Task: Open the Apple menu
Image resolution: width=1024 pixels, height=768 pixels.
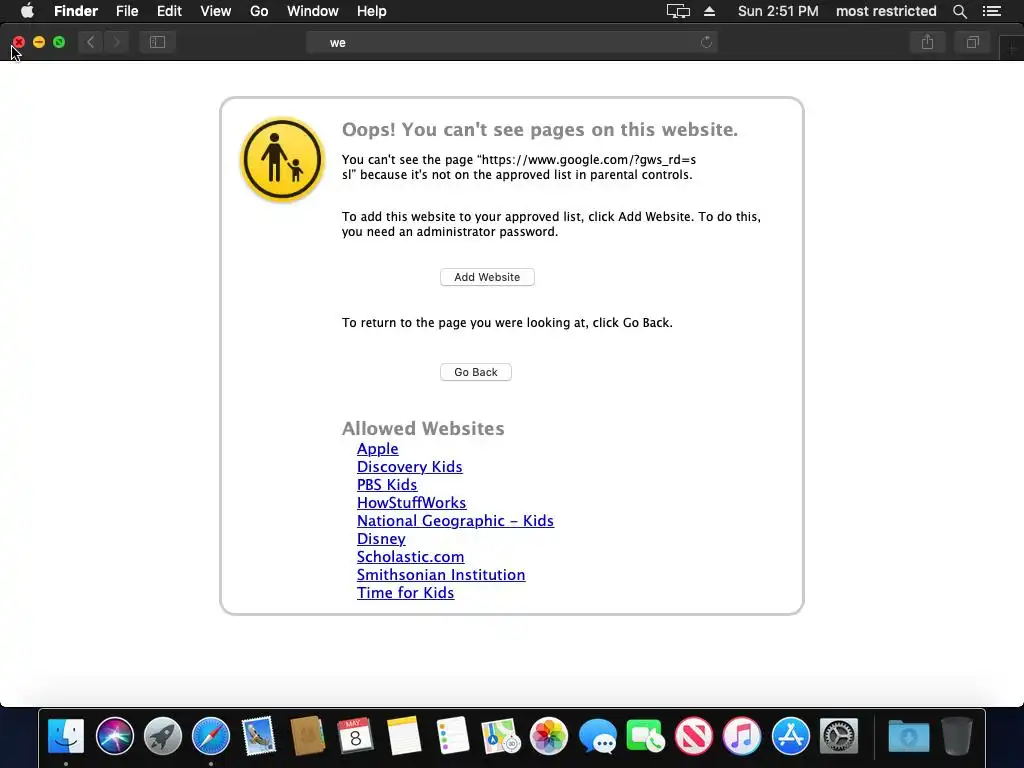Action: (x=27, y=11)
